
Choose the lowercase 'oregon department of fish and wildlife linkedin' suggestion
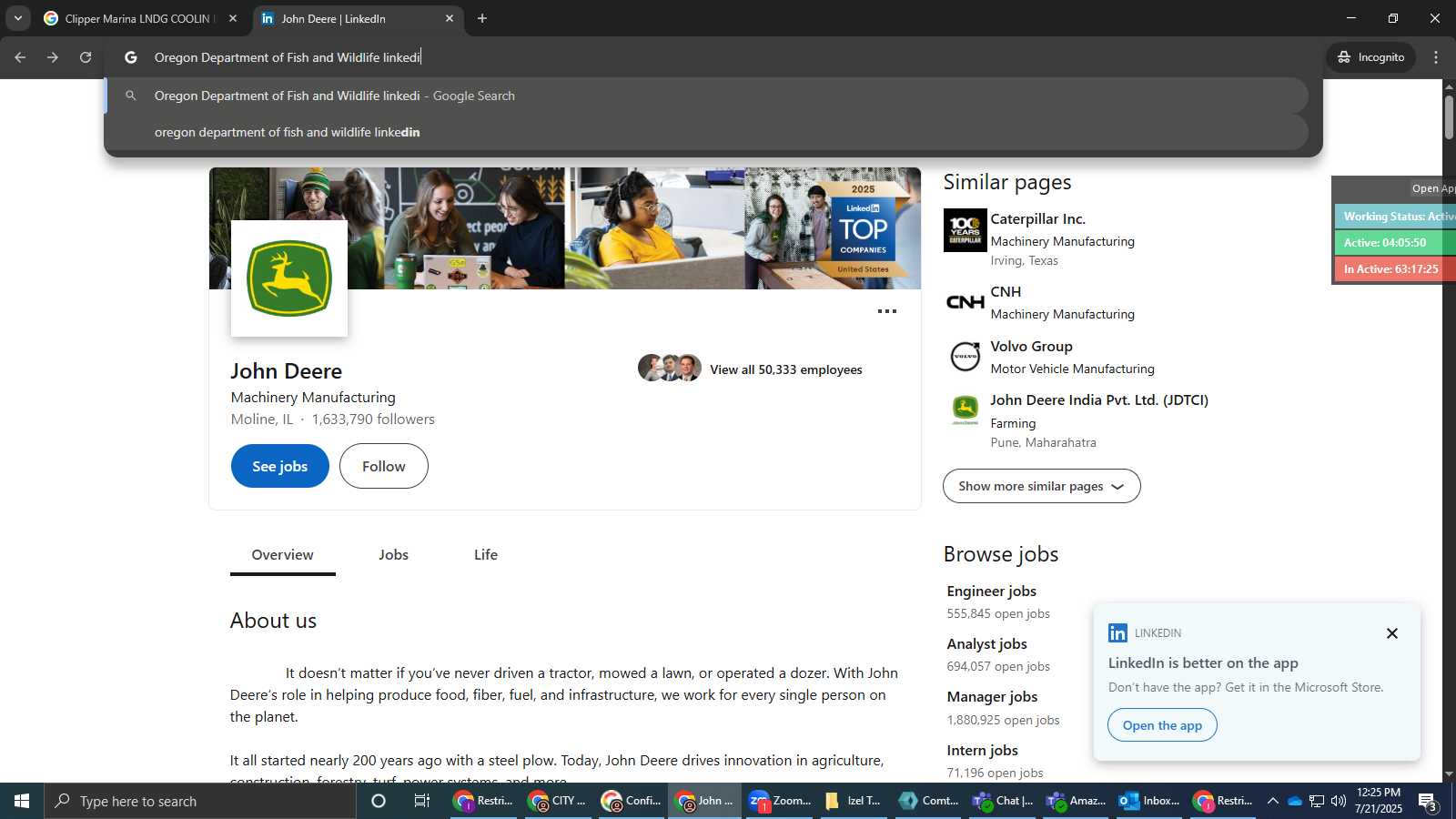click(708, 132)
